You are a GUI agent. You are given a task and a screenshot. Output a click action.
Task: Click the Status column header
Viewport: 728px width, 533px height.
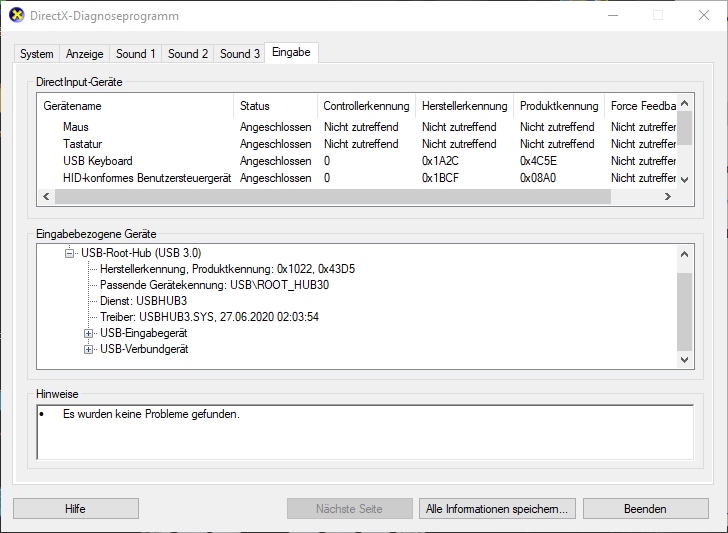[x=276, y=106]
